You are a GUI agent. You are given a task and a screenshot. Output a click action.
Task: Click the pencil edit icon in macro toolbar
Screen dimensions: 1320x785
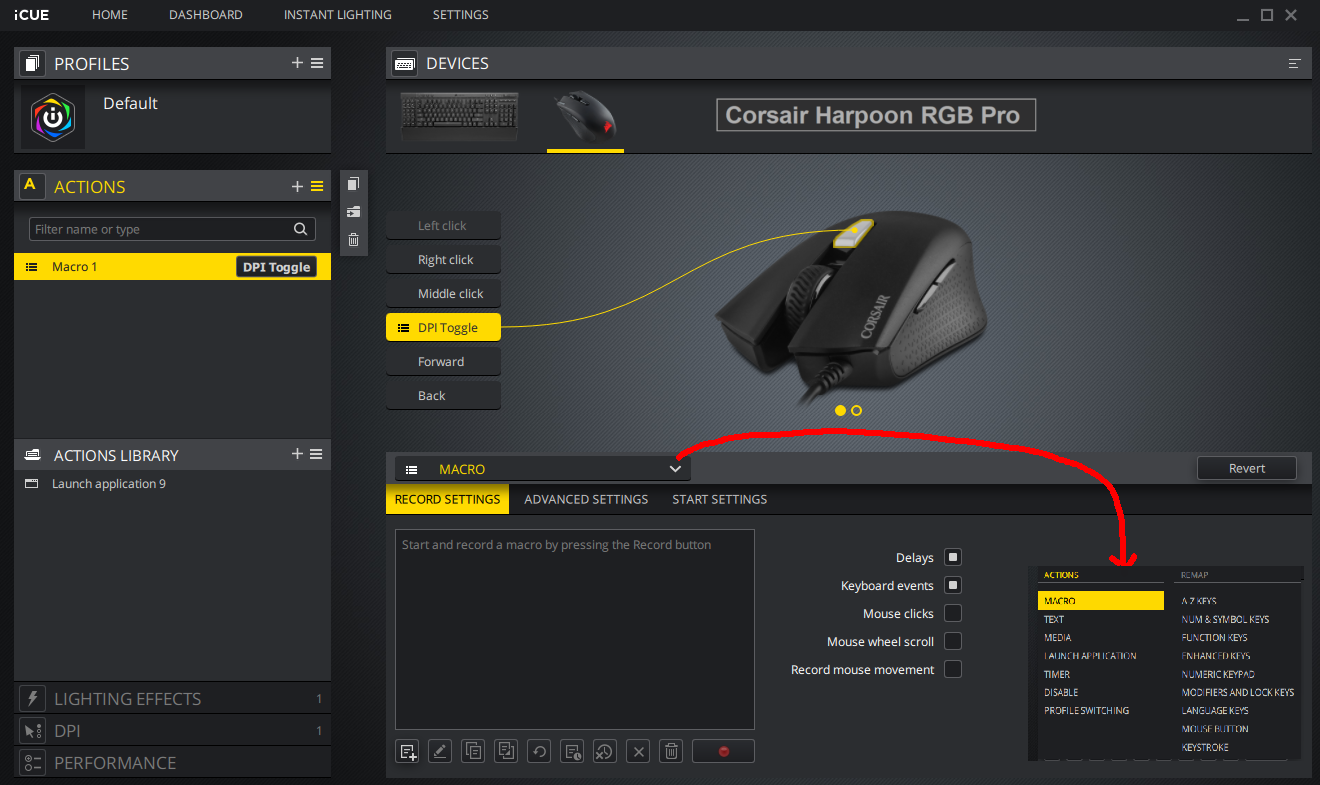[440, 752]
